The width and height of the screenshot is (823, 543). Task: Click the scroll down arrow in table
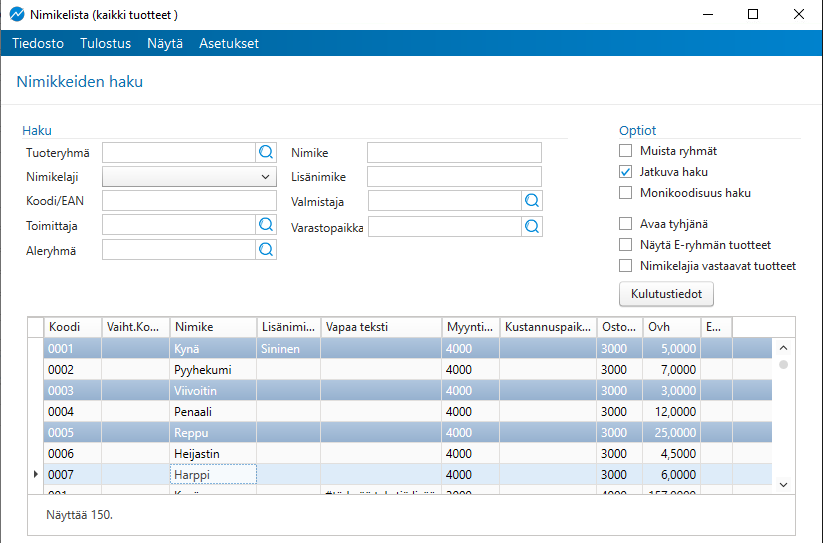(783, 485)
